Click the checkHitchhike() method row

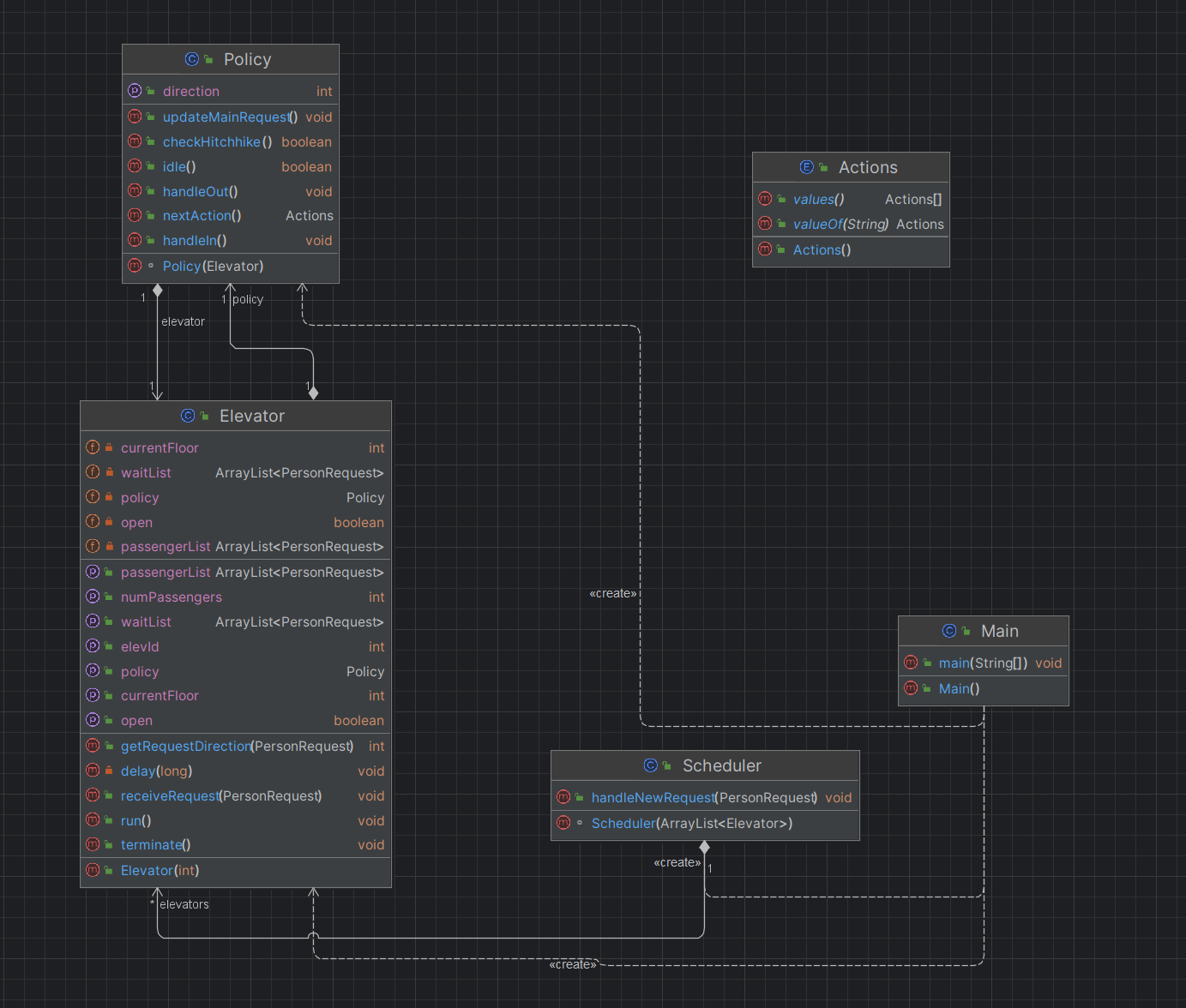coord(231,142)
